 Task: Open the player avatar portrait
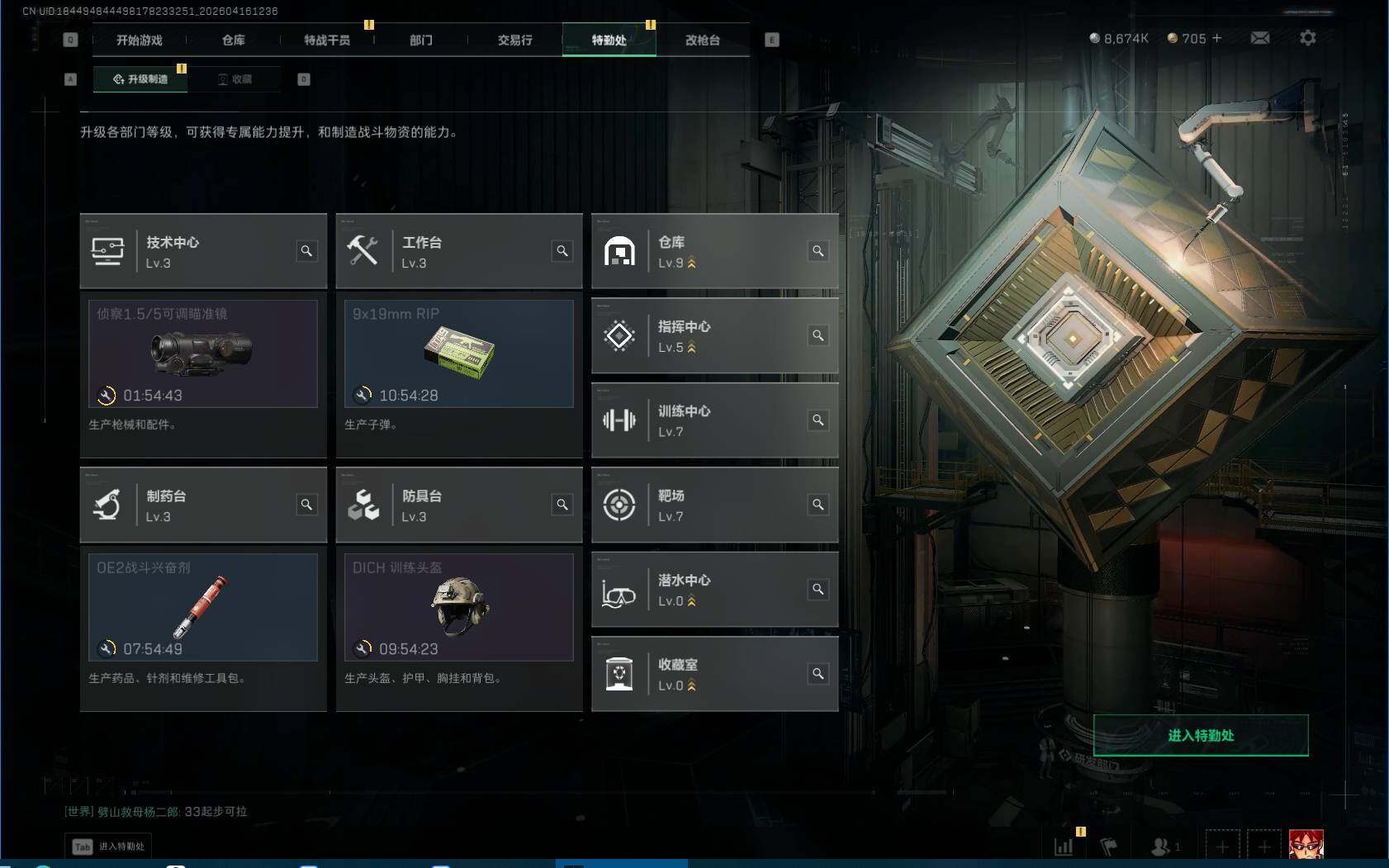(1306, 846)
